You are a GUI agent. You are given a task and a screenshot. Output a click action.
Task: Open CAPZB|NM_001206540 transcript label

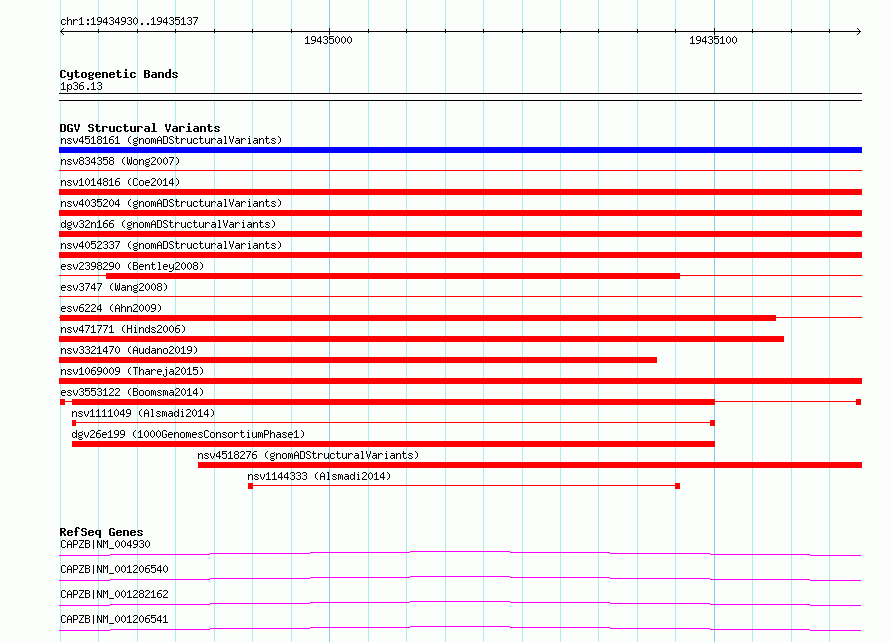[x=114, y=569]
